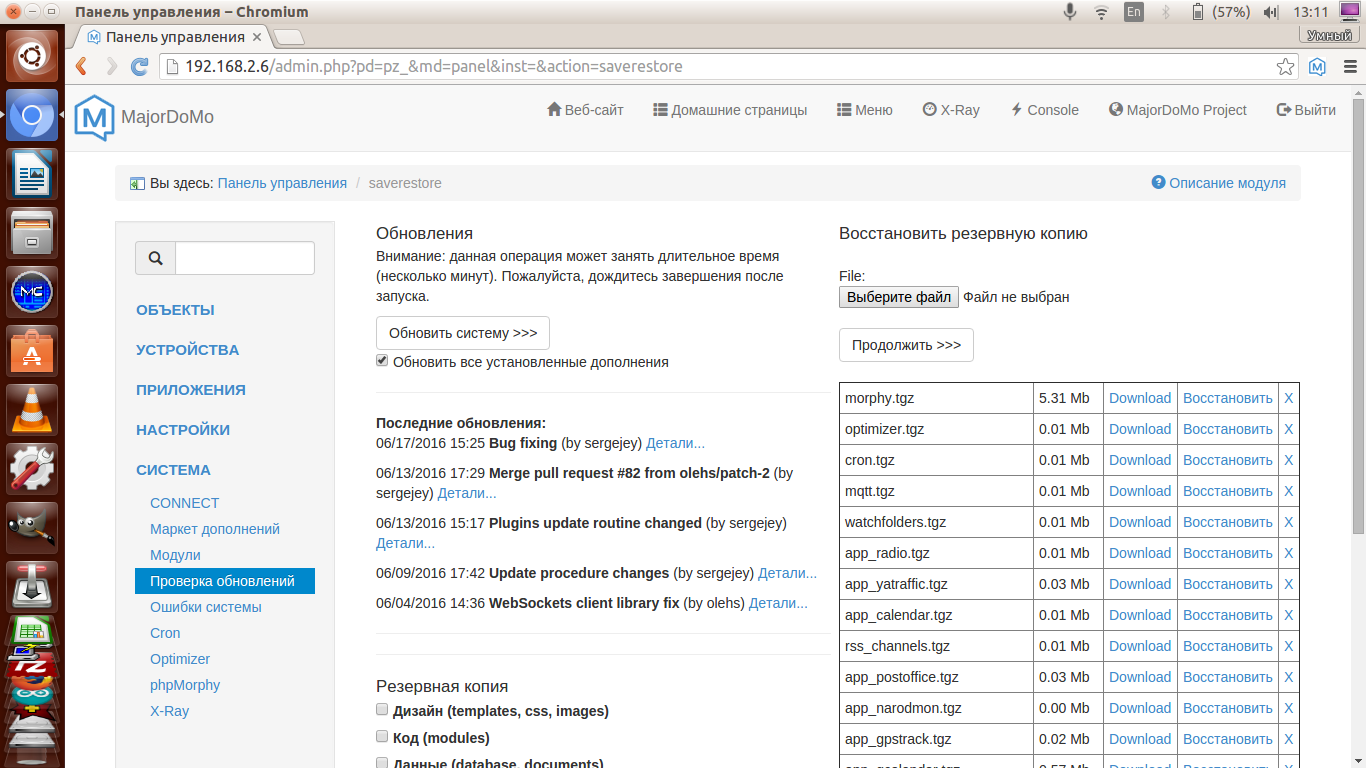Open the battery indicator showing 57%
The image size is (1366, 768).
click(1220, 12)
